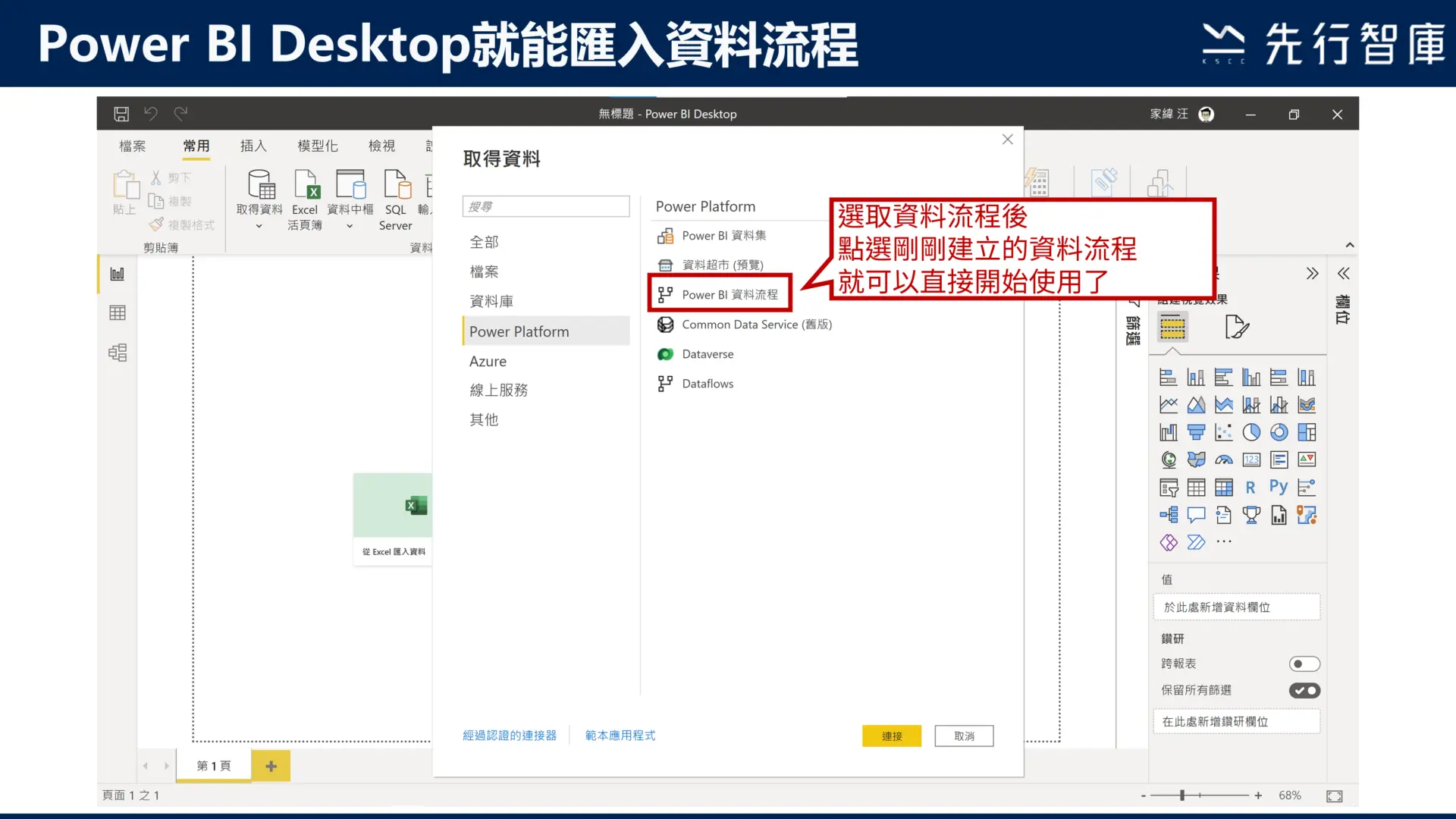
Task: Collapse the ribbon with chevron
Action: pos(1350,245)
